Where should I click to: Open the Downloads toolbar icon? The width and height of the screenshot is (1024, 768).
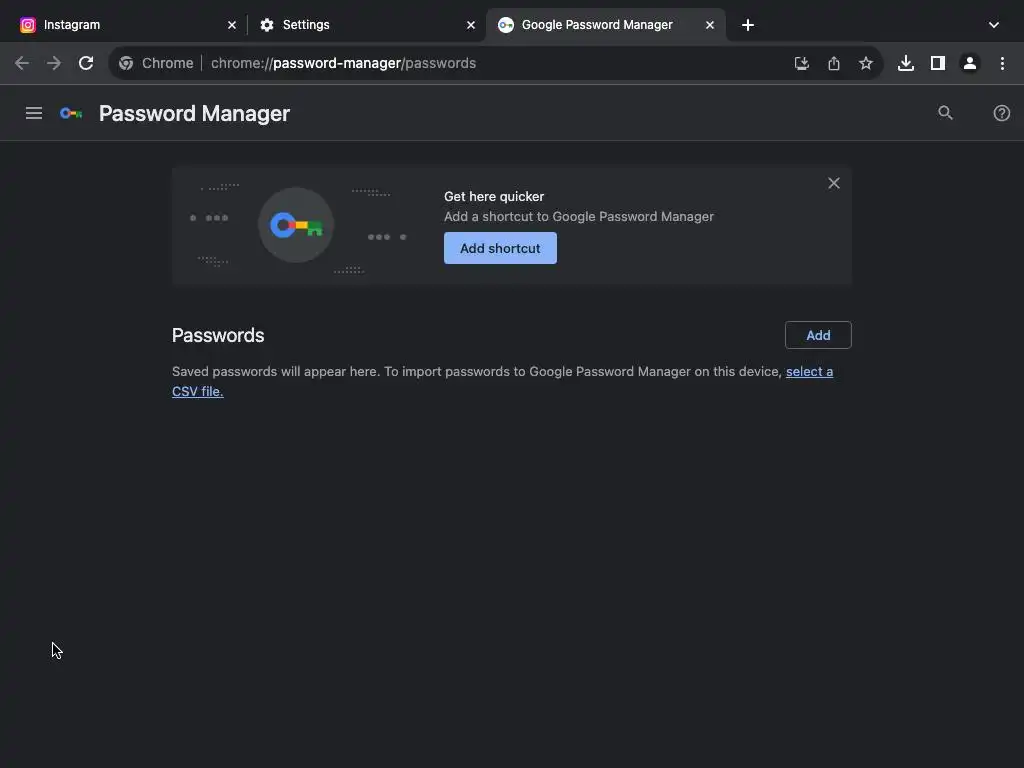(x=905, y=63)
